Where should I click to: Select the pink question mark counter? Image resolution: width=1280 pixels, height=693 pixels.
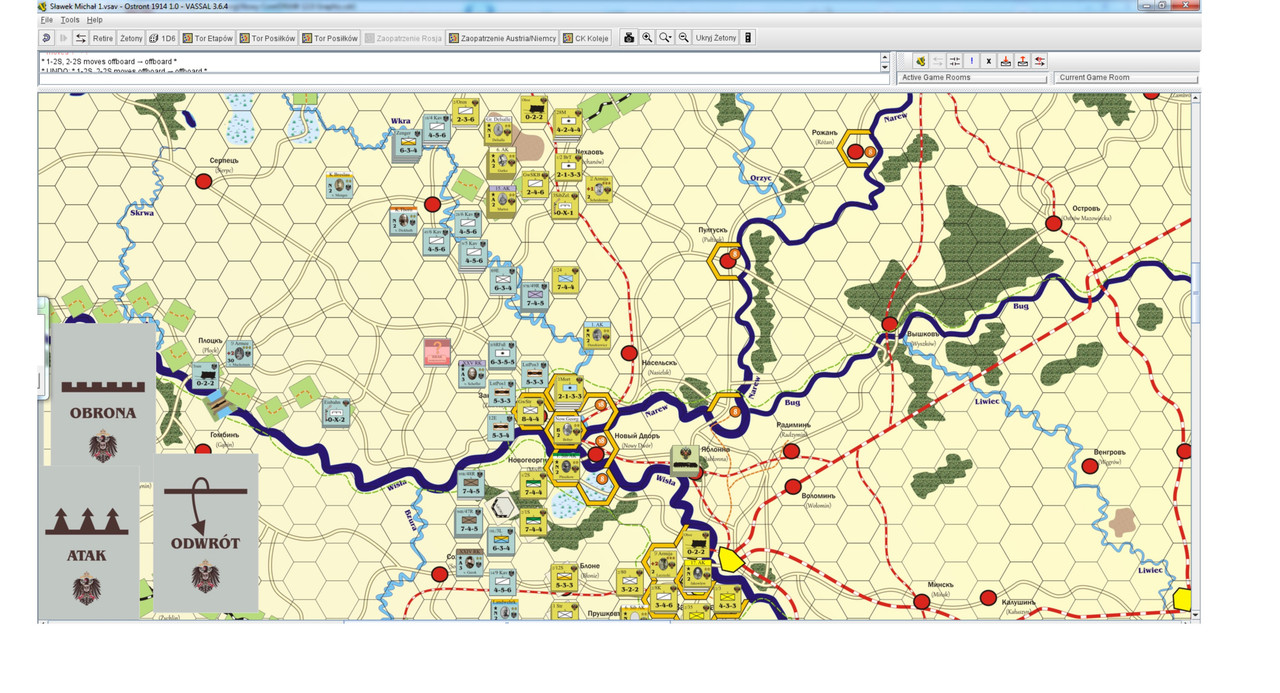[437, 352]
